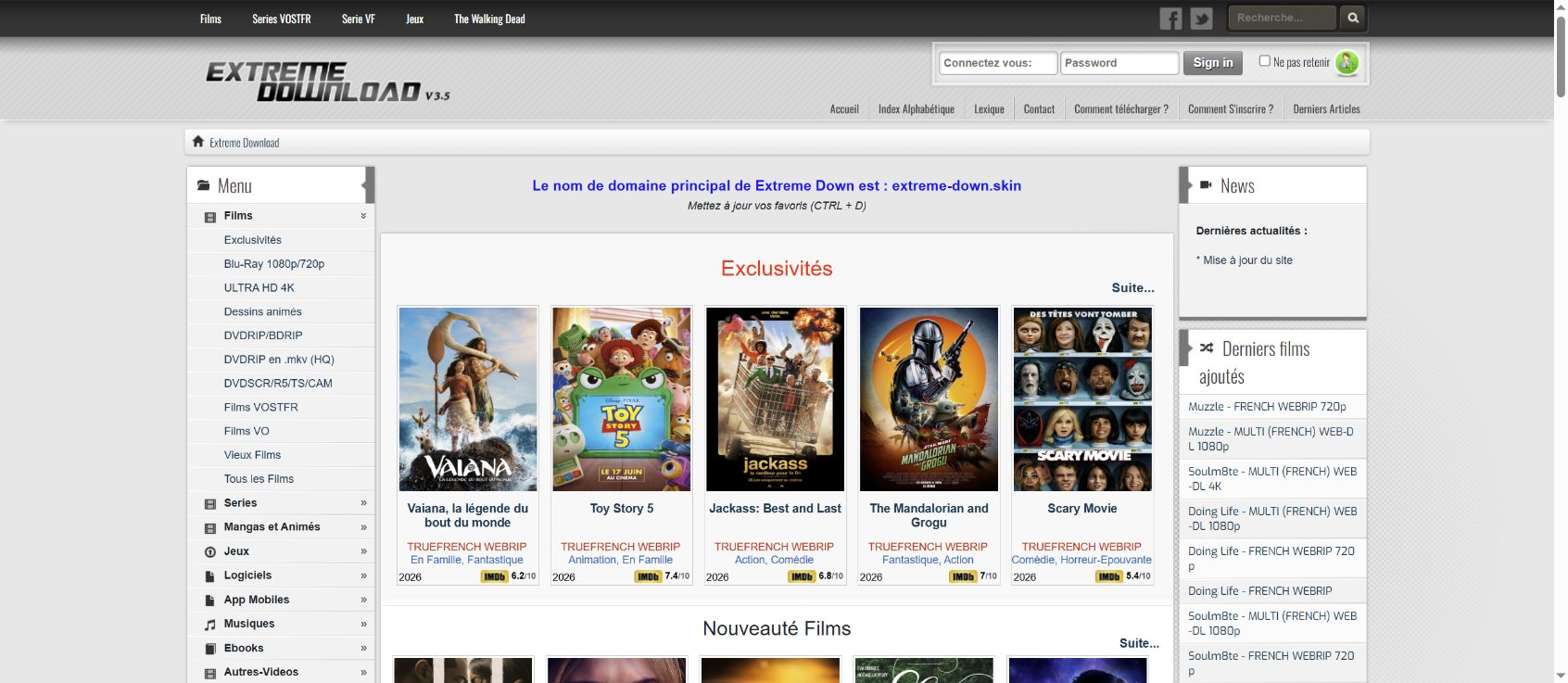Click the Extreme Download logo
Image resolution: width=1568 pixels, height=683 pixels.
point(326,82)
